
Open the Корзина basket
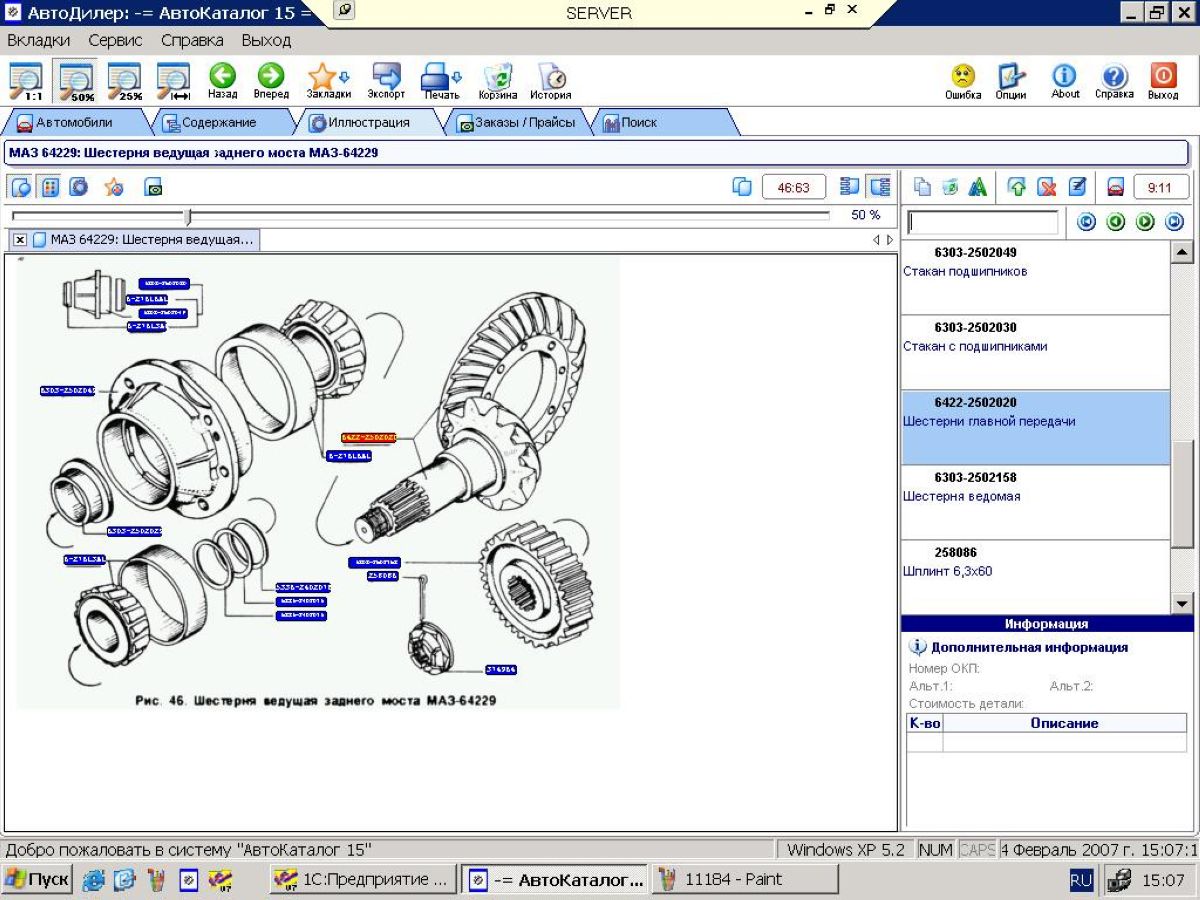coord(497,82)
